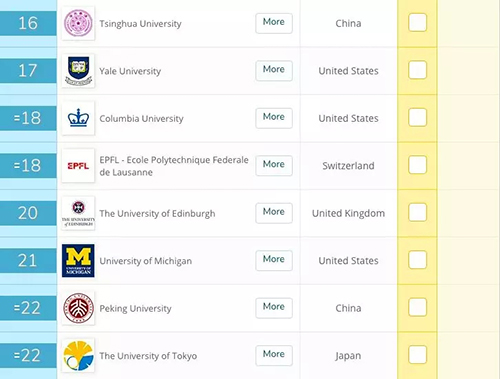Click the University of Edinburgh logo
This screenshot has height=379, width=500.
click(78, 213)
